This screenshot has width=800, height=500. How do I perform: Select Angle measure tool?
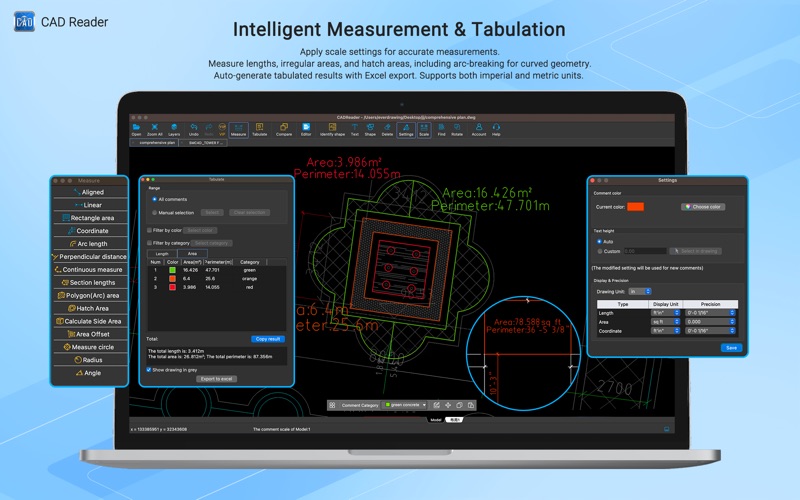pyautogui.click(x=89, y=373)
